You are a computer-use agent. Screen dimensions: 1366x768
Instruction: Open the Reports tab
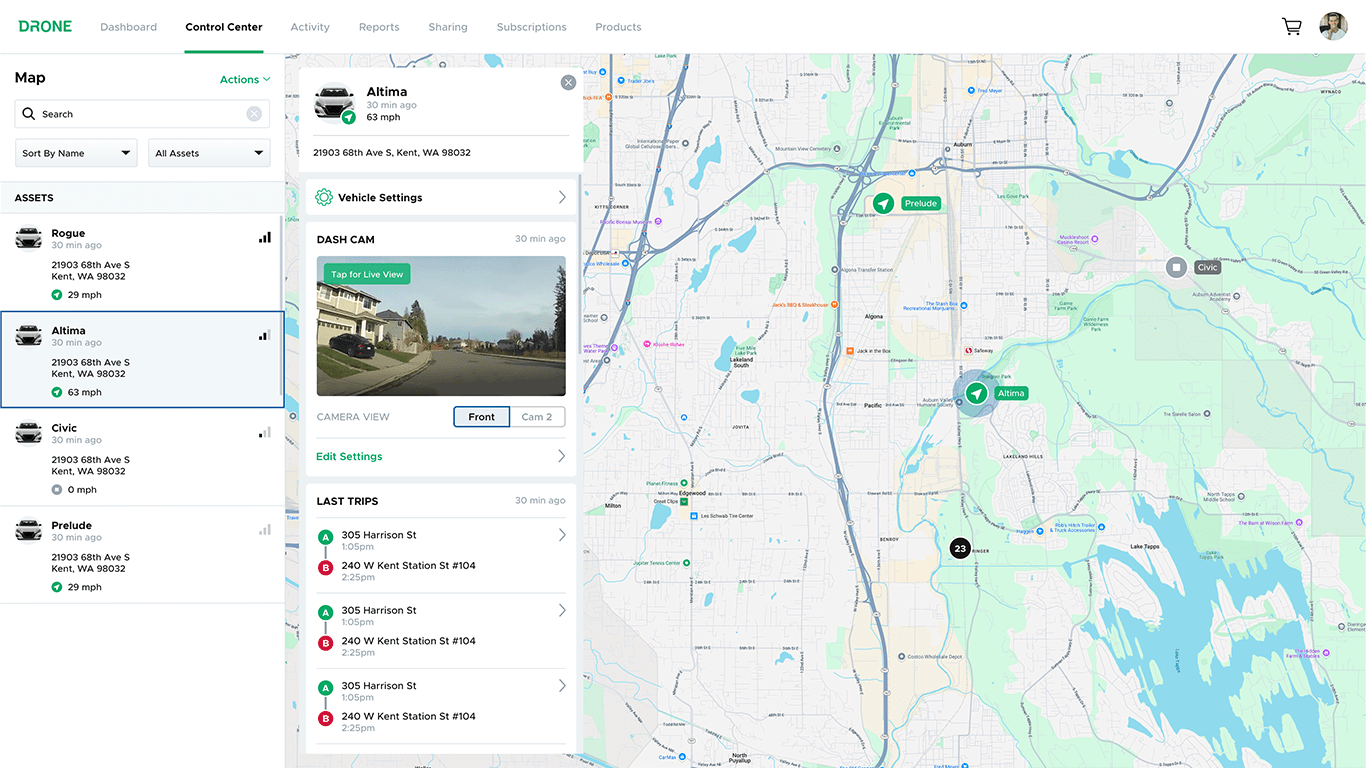point(378,27)
